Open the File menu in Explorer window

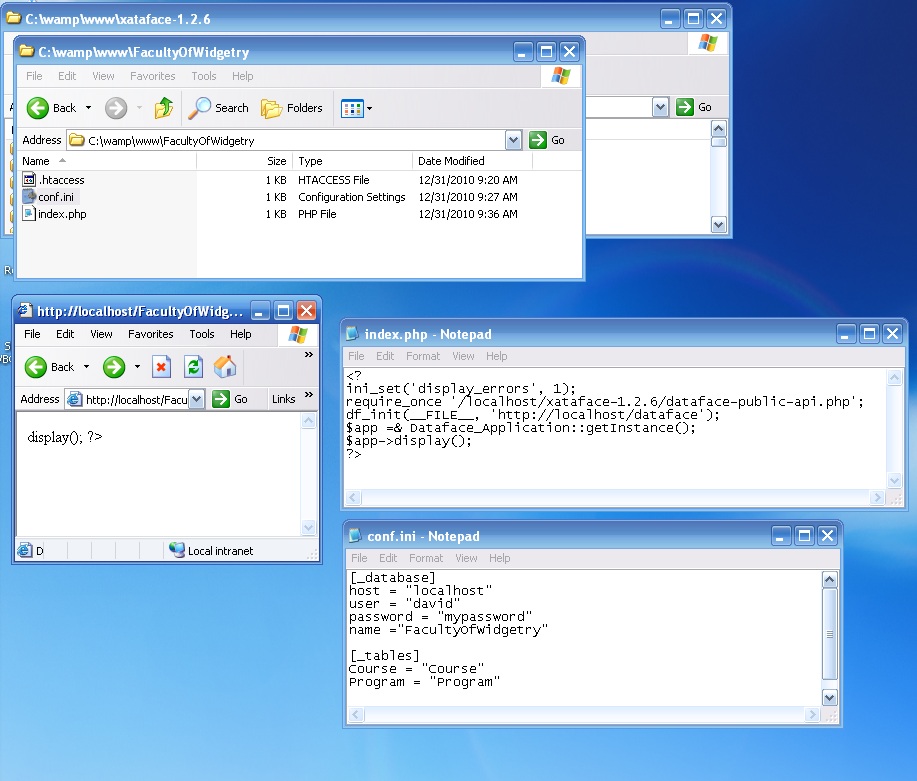34,76
